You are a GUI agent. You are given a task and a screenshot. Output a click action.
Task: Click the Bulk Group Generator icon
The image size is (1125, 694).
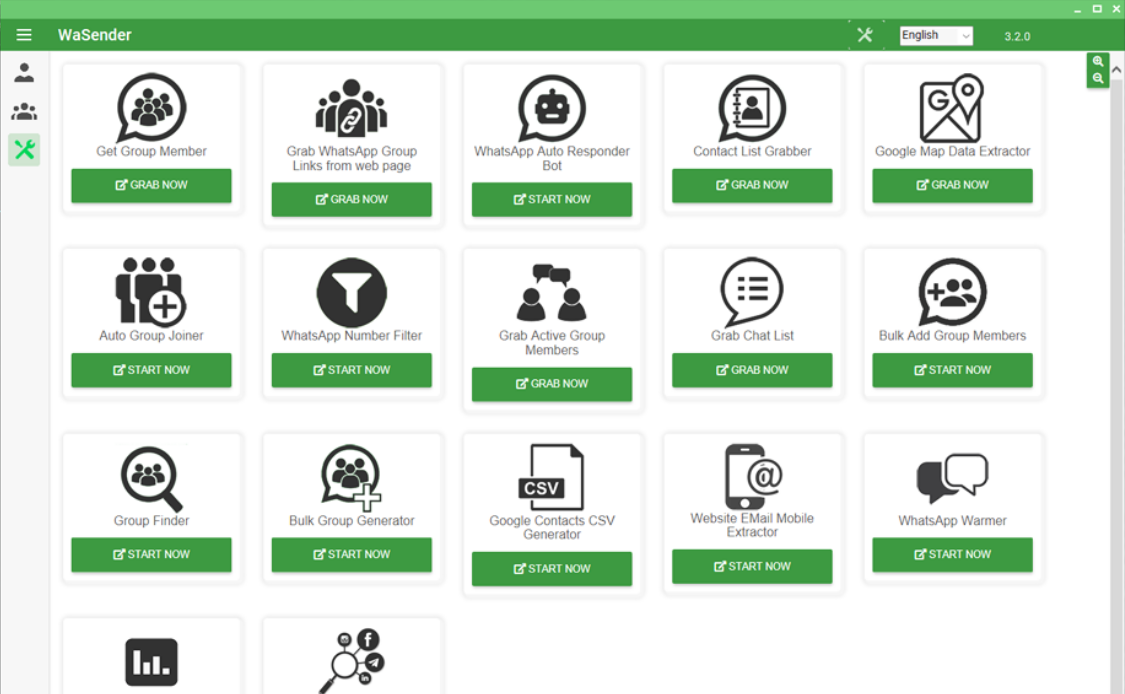pos(351,477)
